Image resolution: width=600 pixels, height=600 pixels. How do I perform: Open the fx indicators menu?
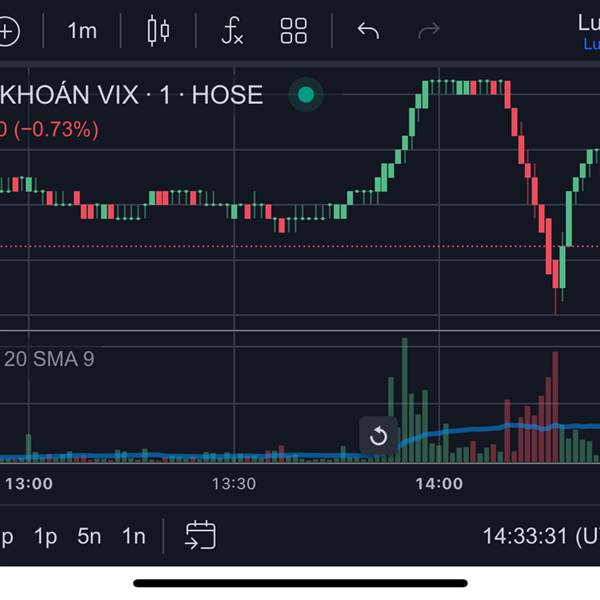click(x=232, y=31)
